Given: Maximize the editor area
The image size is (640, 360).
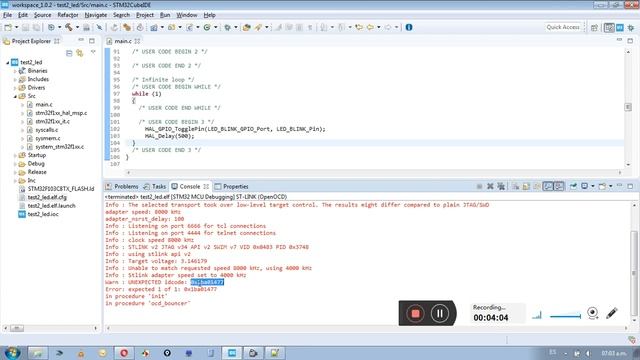Looking at the screenshot, I should click(630, 41).
